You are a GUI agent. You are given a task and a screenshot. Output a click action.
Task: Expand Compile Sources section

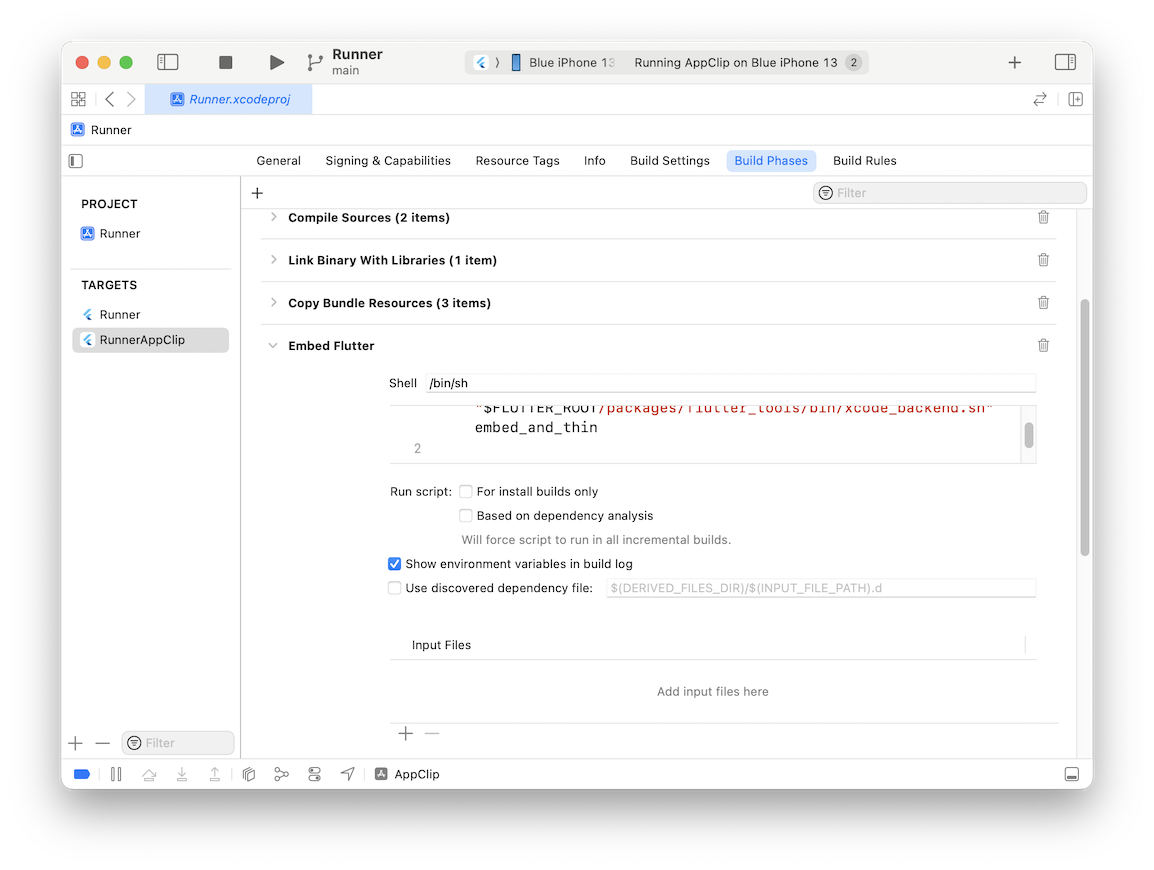pyautogui.click(x=273, y=217)
